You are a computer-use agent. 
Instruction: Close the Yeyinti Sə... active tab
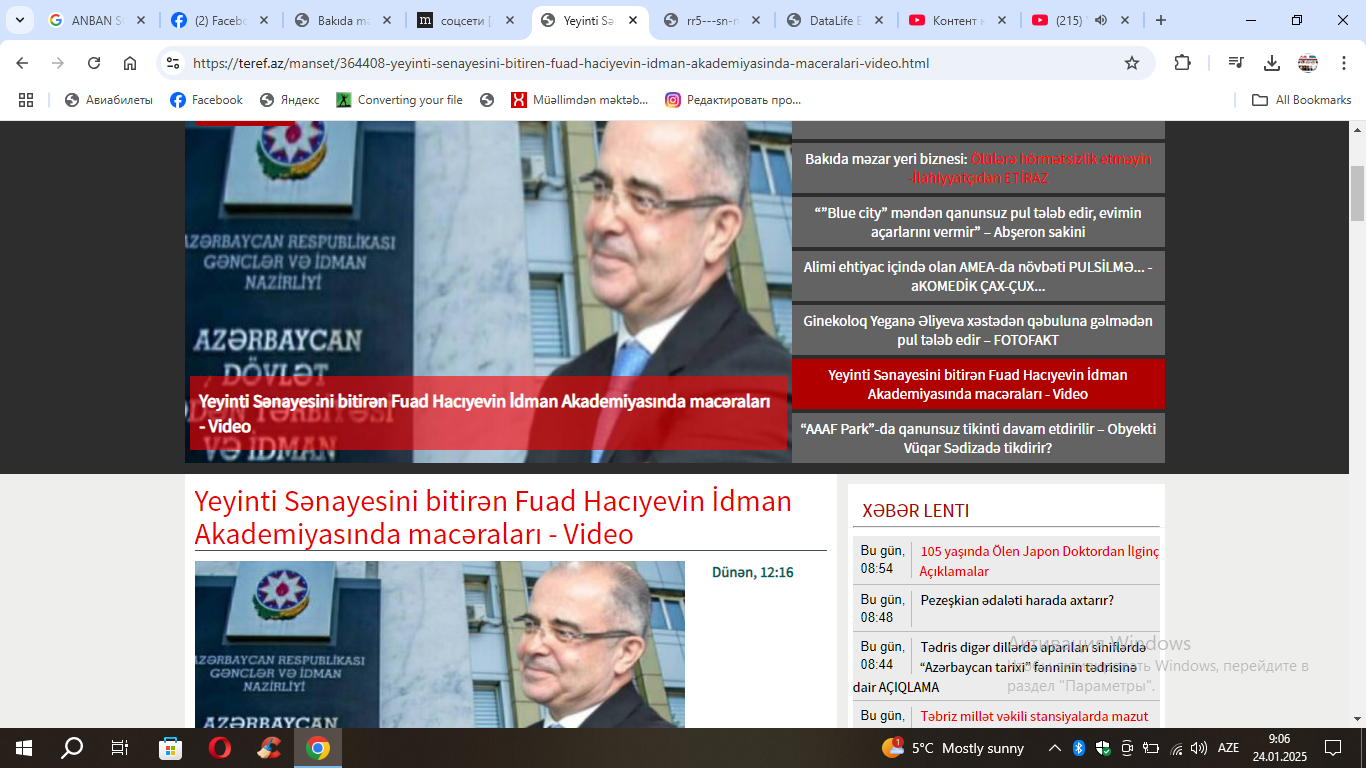(x=632, y=20)
